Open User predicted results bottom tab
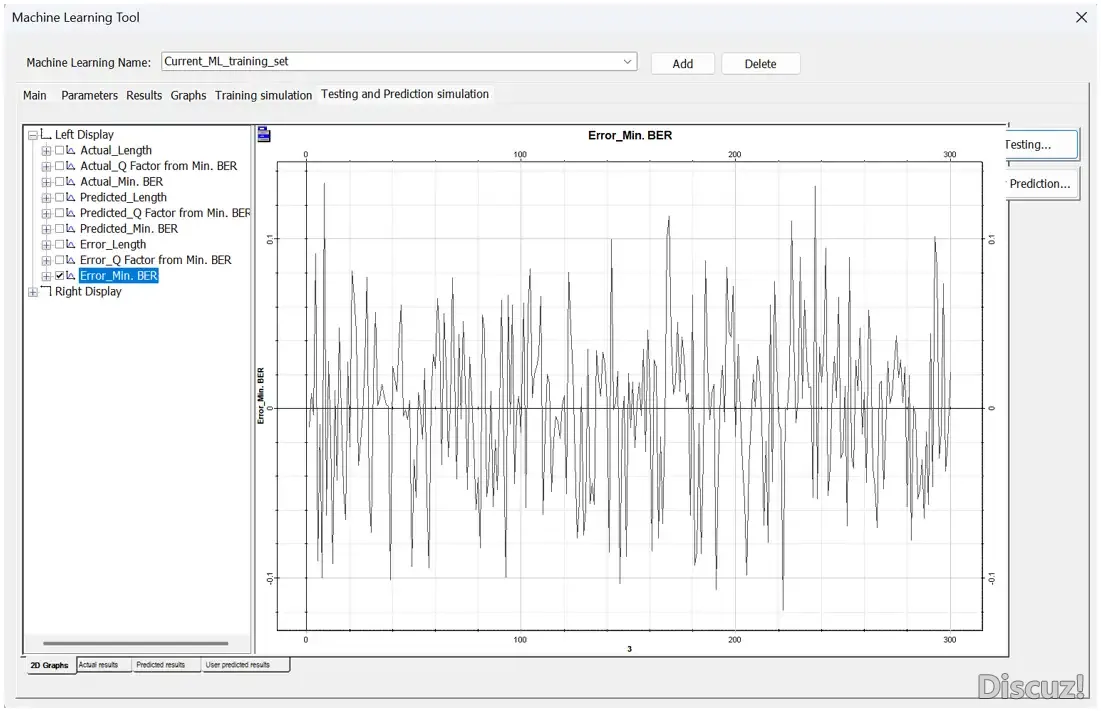 click(245, 665)
